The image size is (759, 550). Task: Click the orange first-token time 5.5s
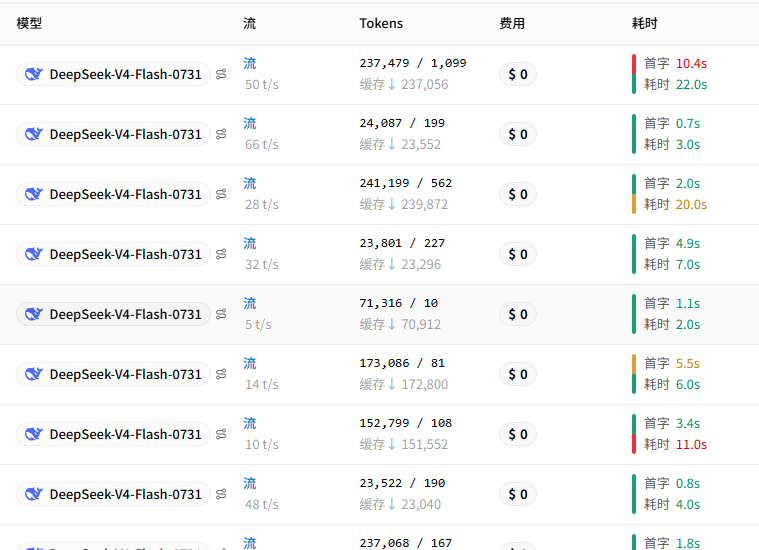688,364
